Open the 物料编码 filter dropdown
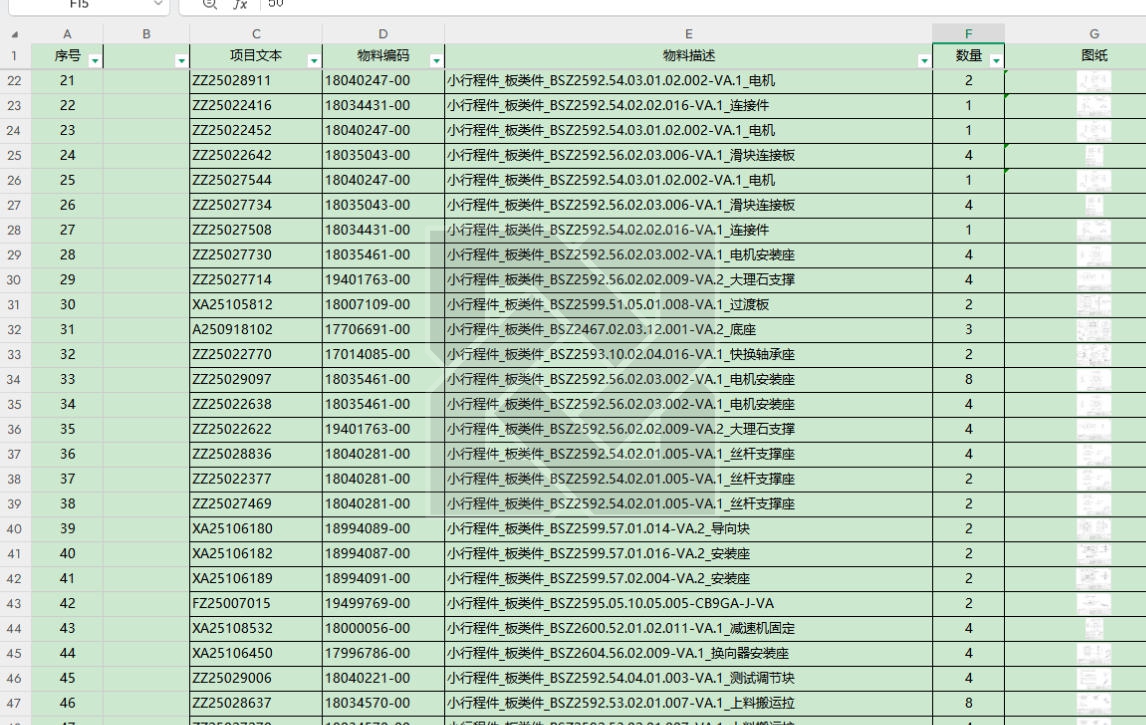The height and width of the screenshot is (725, 1146). (x=436, y=62)
